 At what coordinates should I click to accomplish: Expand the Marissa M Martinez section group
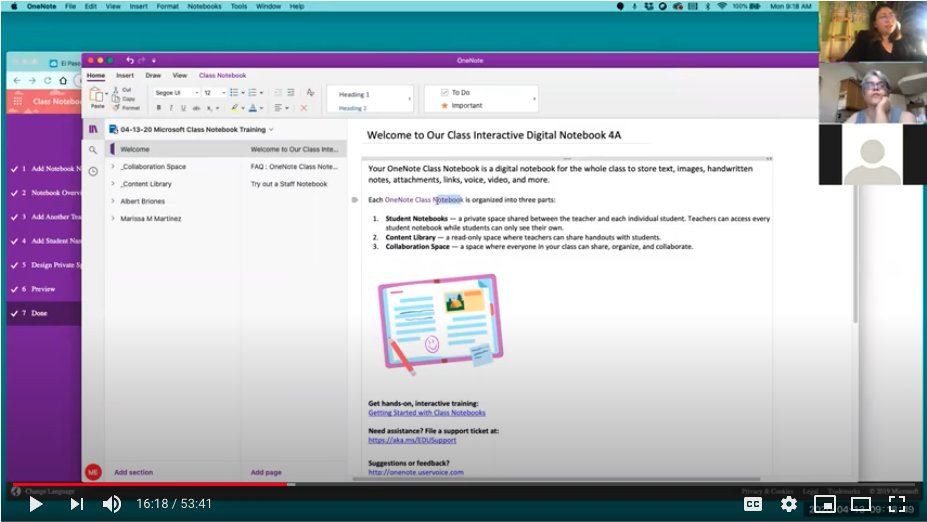point(113,218)
